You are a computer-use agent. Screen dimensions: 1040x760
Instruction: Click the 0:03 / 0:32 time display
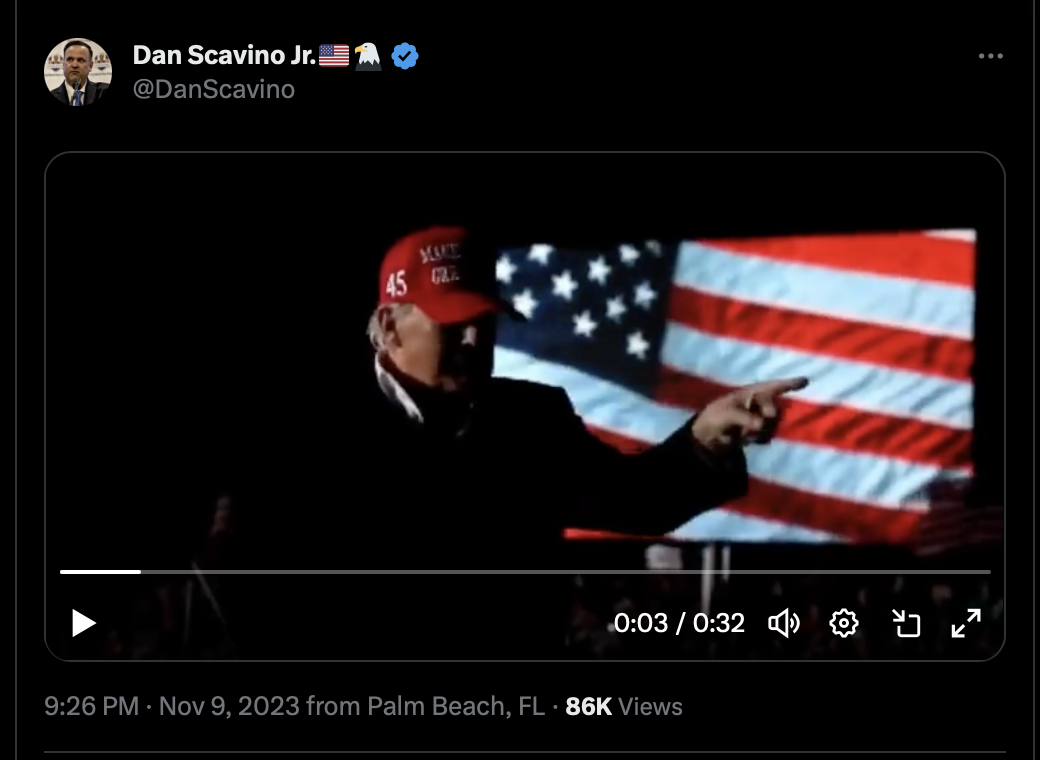tap(679, 623)
